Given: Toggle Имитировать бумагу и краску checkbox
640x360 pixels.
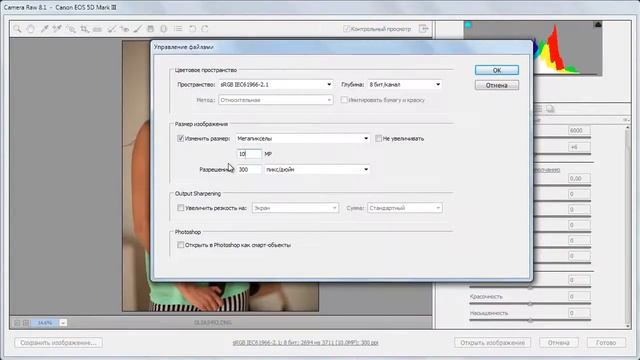Looking at the screenshot, I should [344, 100].
